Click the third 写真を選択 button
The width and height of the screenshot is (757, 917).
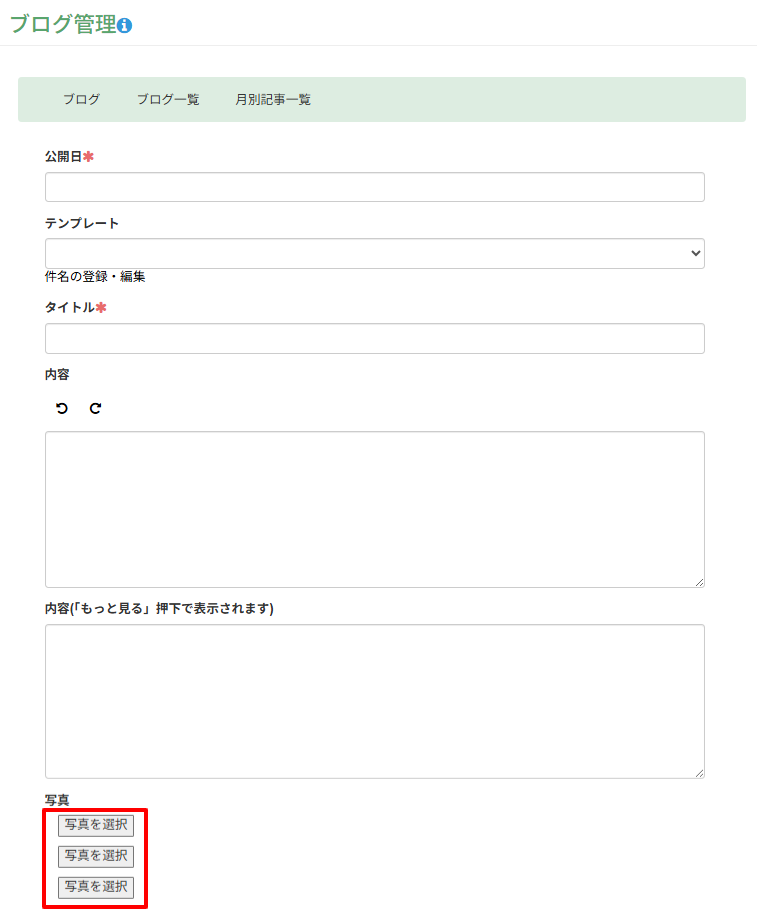coord(96,887)
